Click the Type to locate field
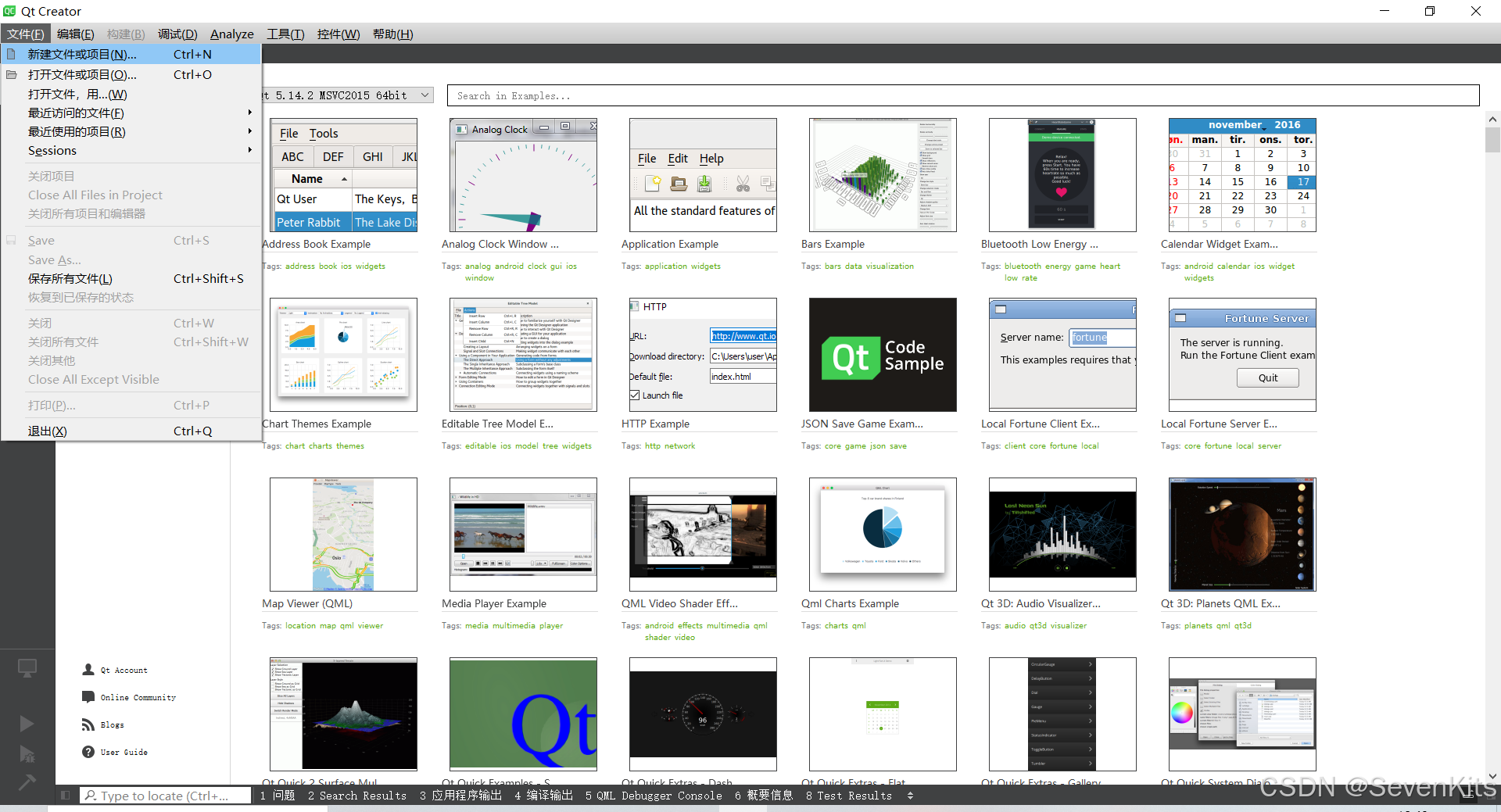Viewport: 1501px width, 812px height. point(166,796)
